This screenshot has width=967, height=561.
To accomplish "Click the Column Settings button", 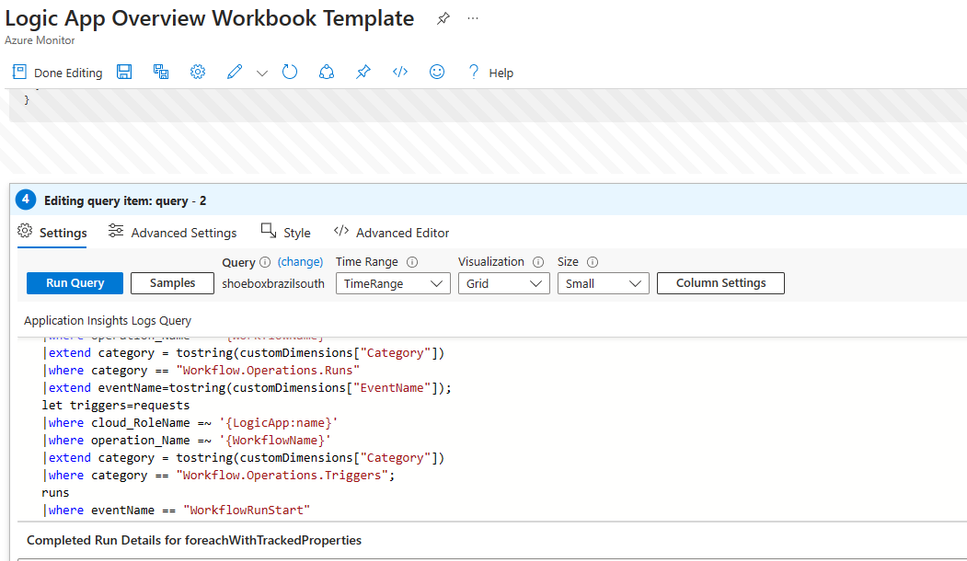I will (720, 283).
